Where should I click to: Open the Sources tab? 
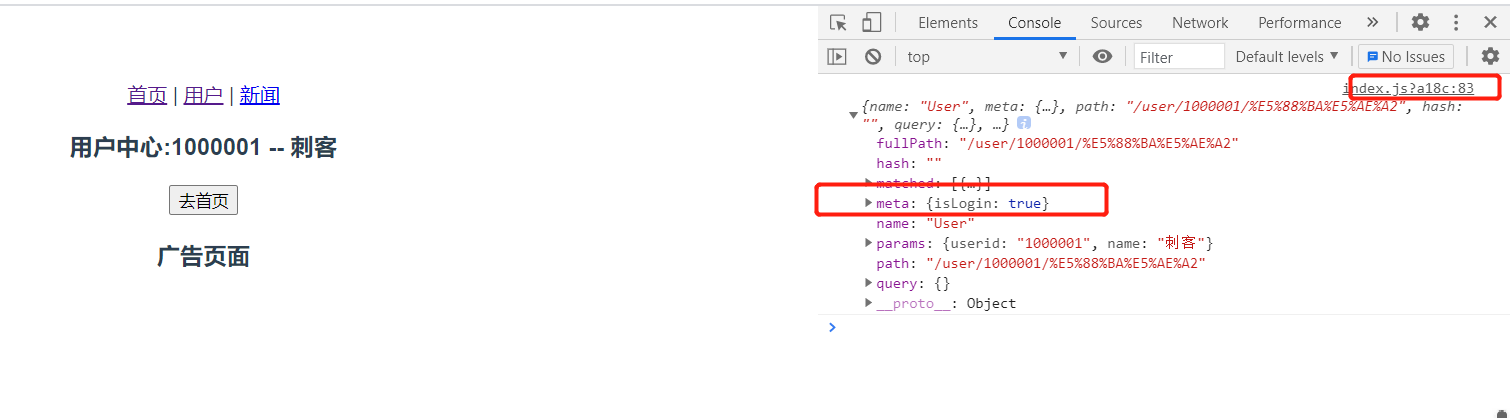[x=1116, y=23]
